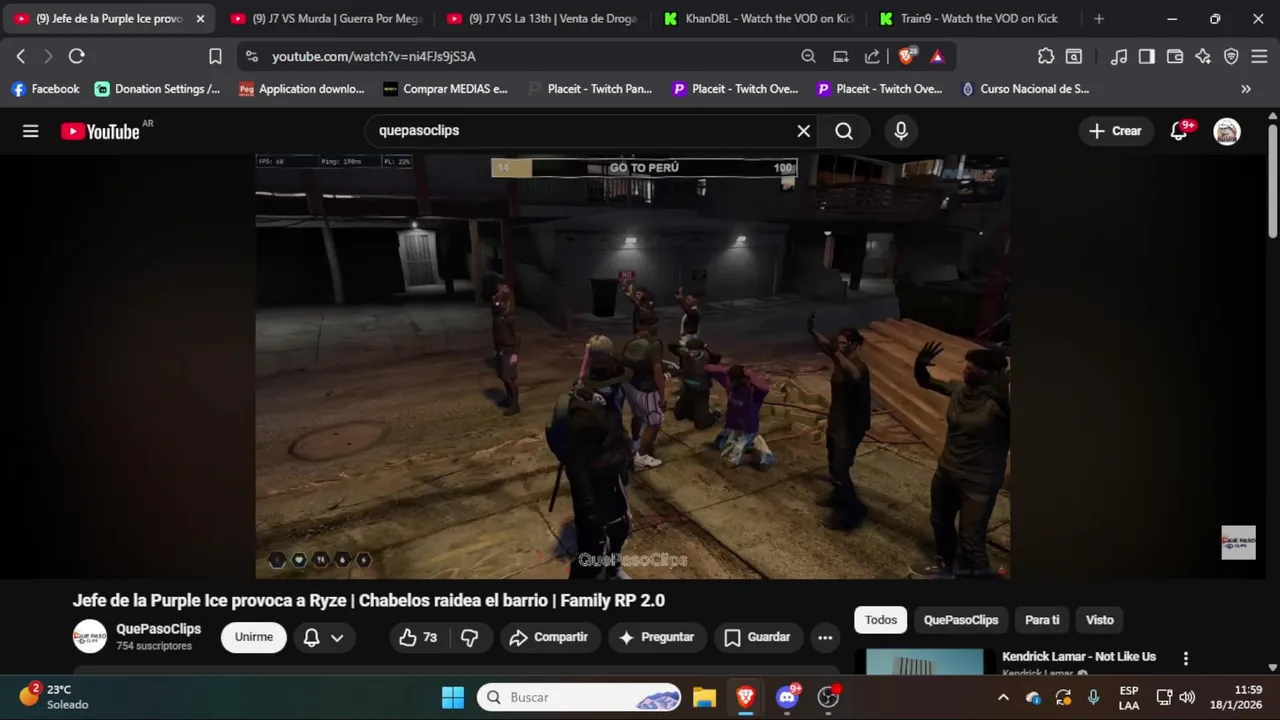The image size is (1280, 720).
Task: Click the taskbar Buscar search box
Action: point(580,697)
